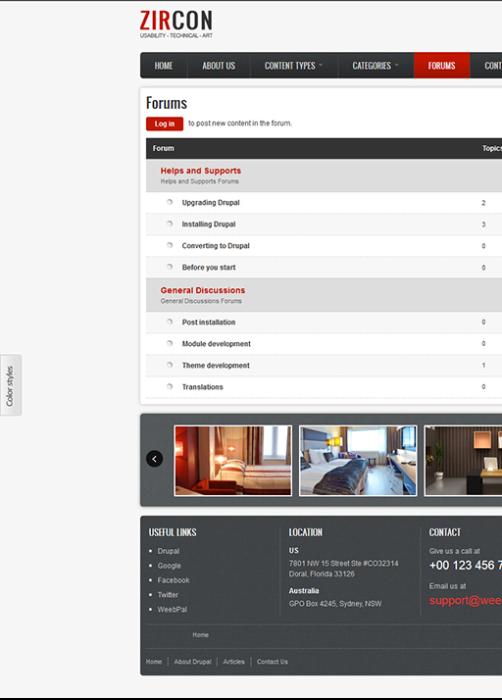
Task: Click the status icon beside Converting to Drupal
Action: [170, 245]
